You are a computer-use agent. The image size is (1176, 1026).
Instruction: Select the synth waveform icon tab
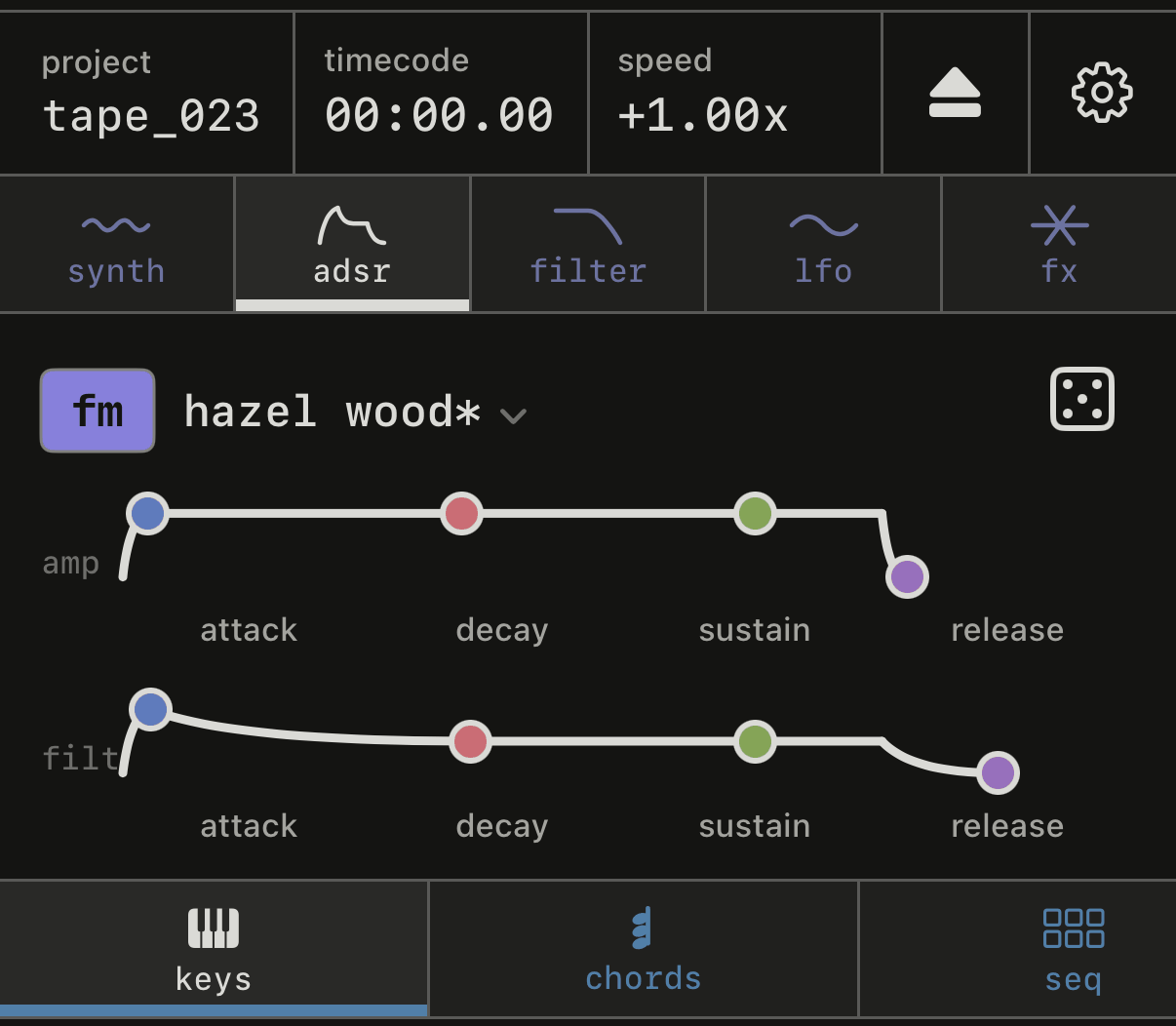(116, 226)
